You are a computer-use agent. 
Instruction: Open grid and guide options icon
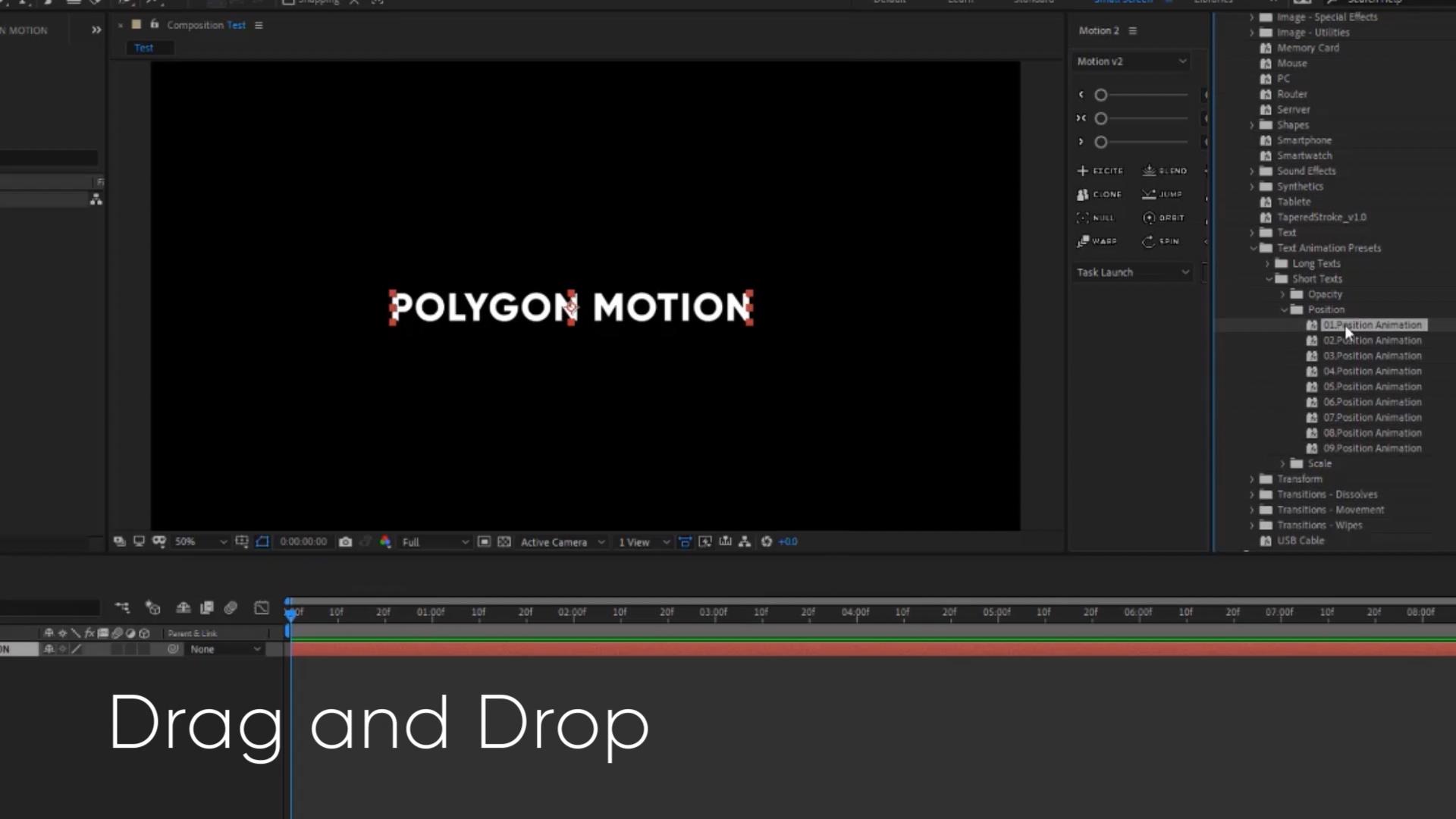pyautogui.click(x=242, y=541)
